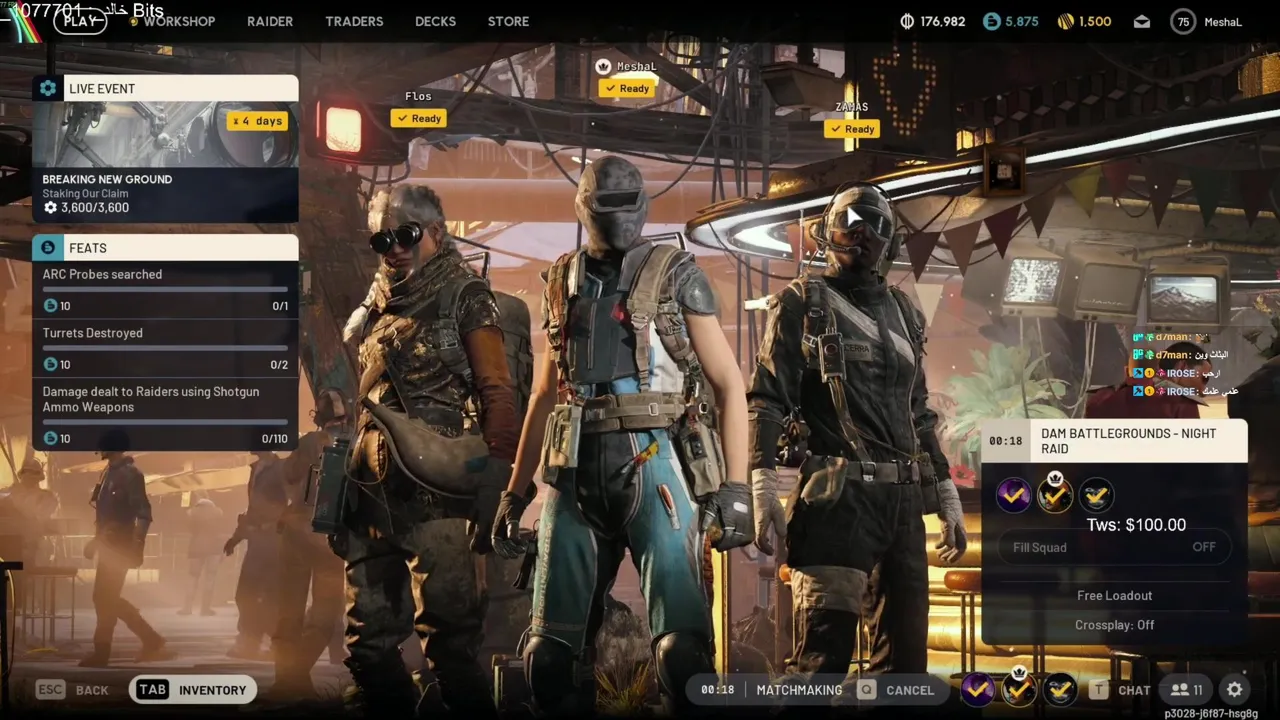This screenshot has width=1280, height=720.
Task: Open Inventory with the TAB button
Action: point(192,690)
